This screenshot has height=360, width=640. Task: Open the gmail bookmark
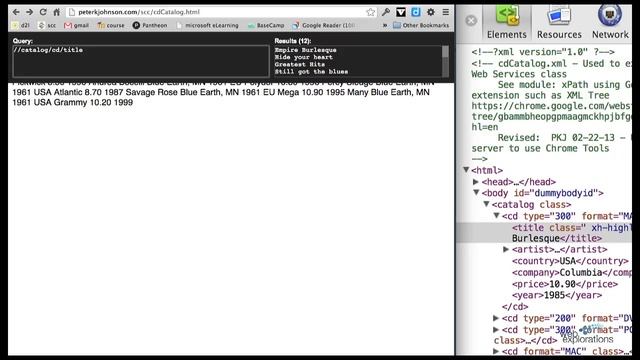click(x=77, y=25)
